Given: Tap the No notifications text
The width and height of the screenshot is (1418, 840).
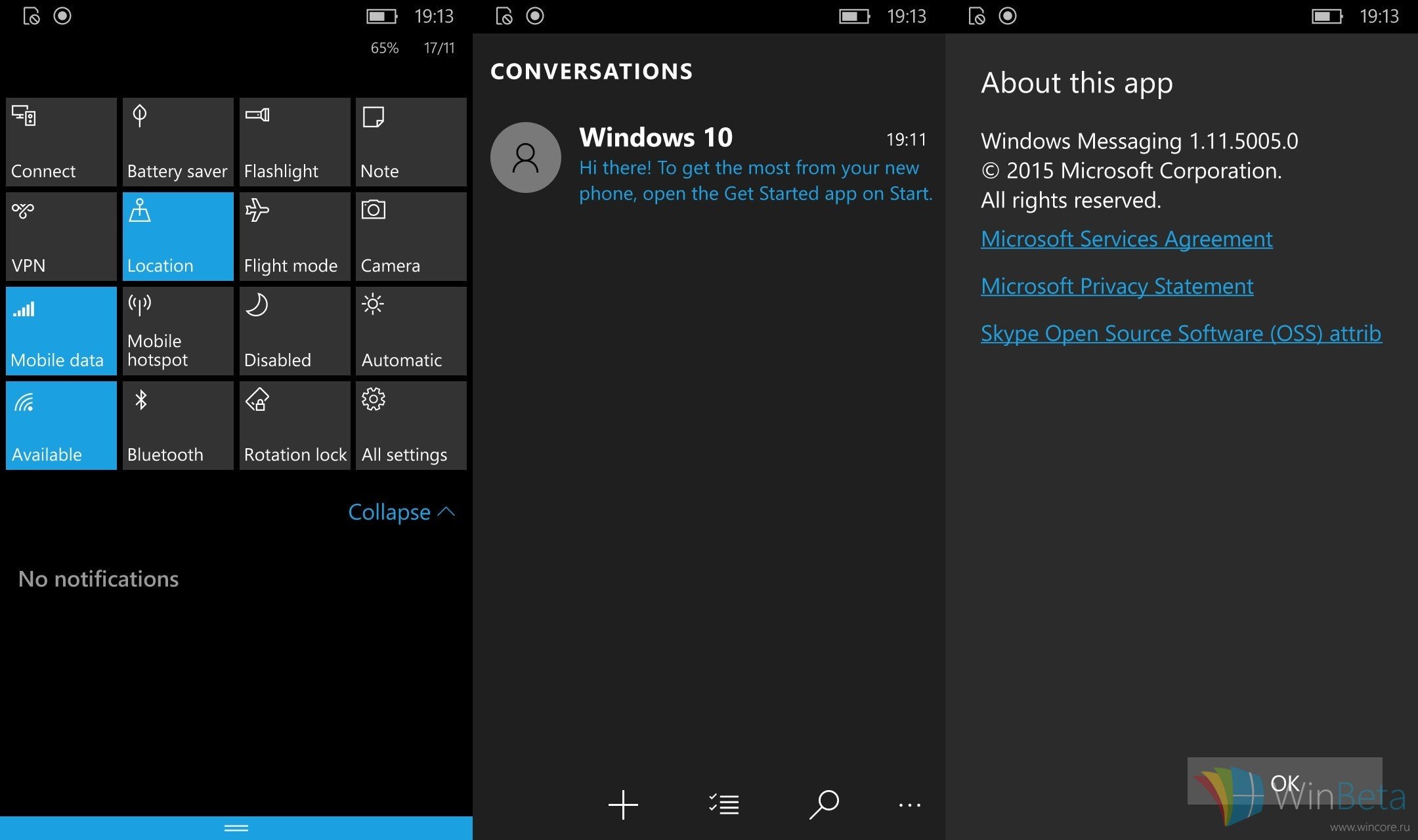Looking at the screenshot, I should (x=98, y=579).
